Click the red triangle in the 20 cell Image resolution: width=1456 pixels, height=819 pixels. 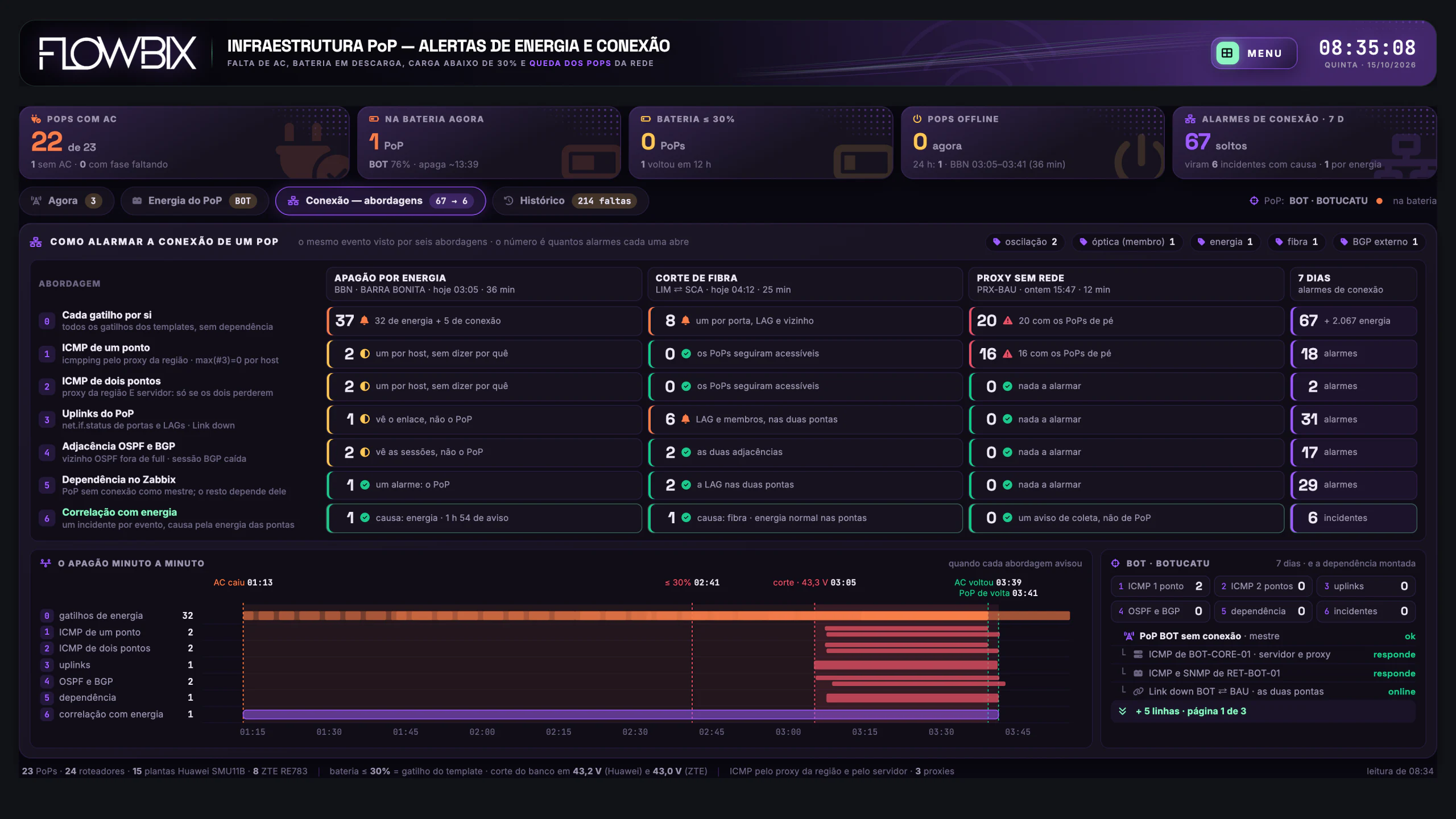[1008, 321]
